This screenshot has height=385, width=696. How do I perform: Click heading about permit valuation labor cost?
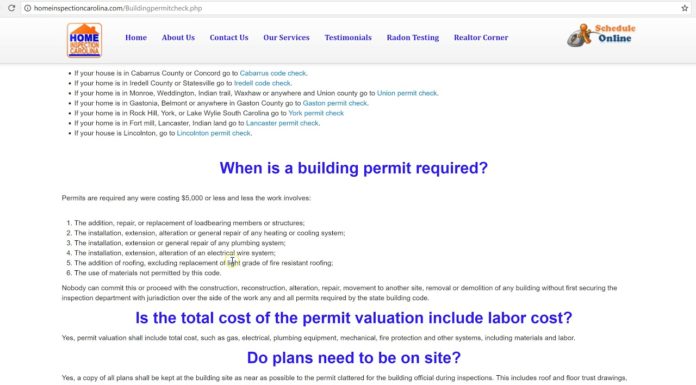(354, 318)
